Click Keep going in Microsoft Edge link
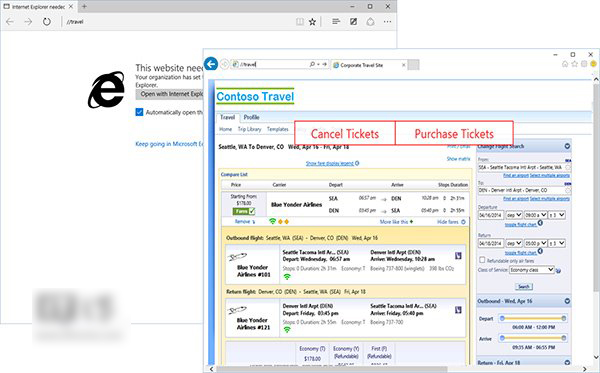The width and height of the screenshot is (600, 373). point(169,144)
